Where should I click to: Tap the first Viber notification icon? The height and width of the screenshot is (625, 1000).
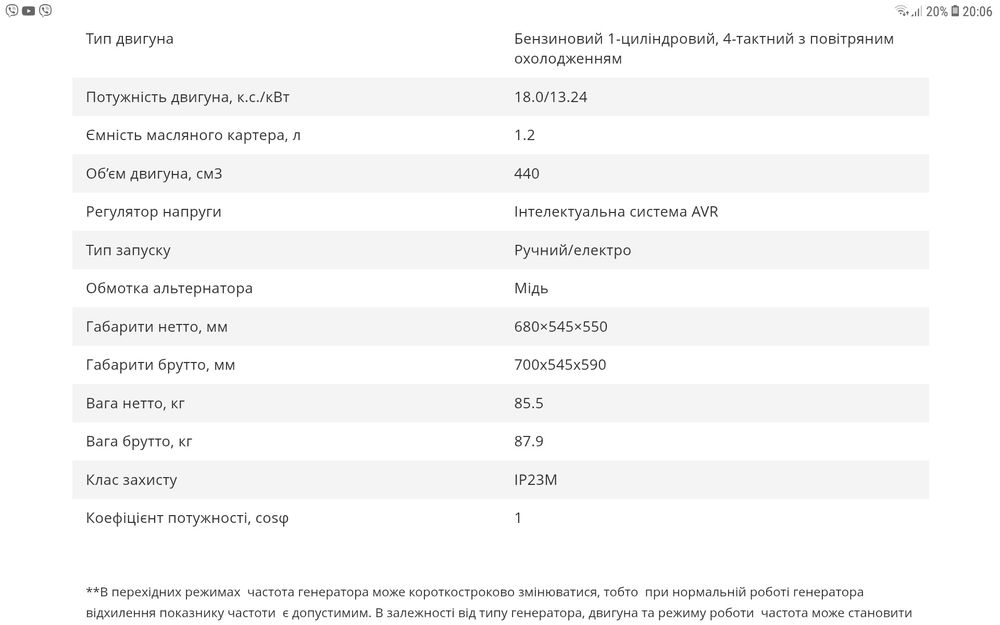click(x=10, y=11)
